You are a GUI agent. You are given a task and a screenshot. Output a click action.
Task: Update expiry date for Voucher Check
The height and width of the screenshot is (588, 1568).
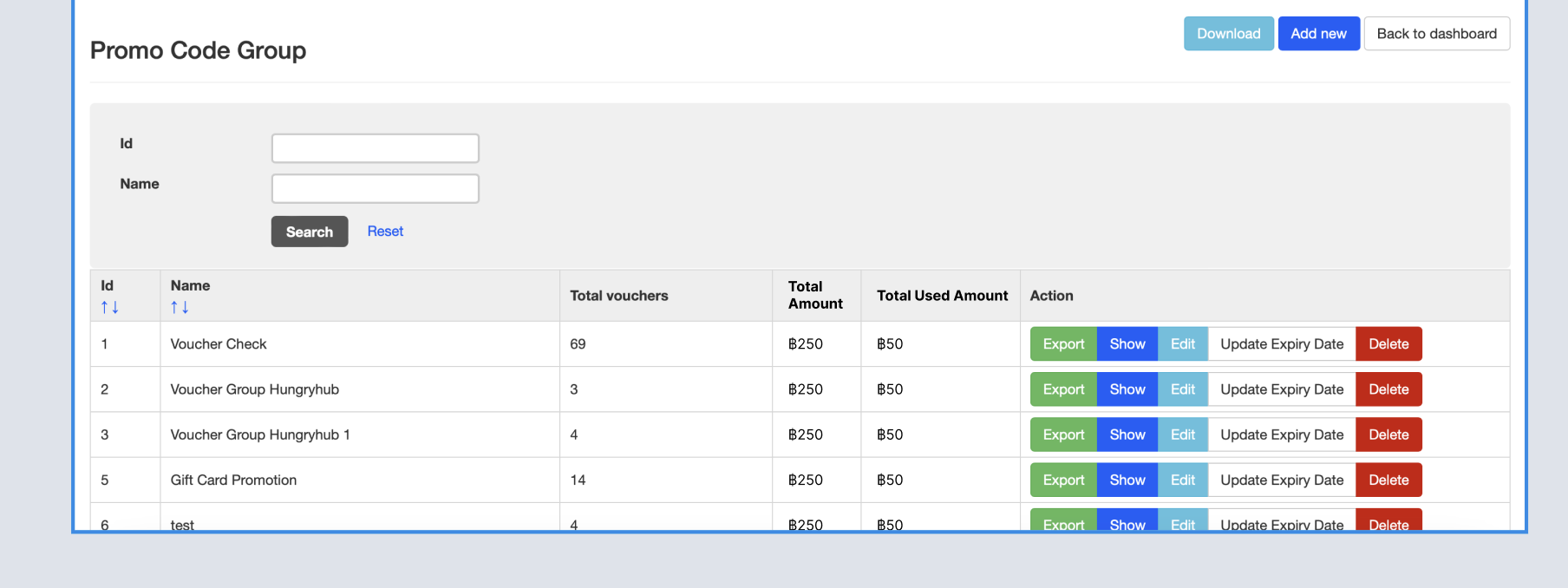point(1281,344)
